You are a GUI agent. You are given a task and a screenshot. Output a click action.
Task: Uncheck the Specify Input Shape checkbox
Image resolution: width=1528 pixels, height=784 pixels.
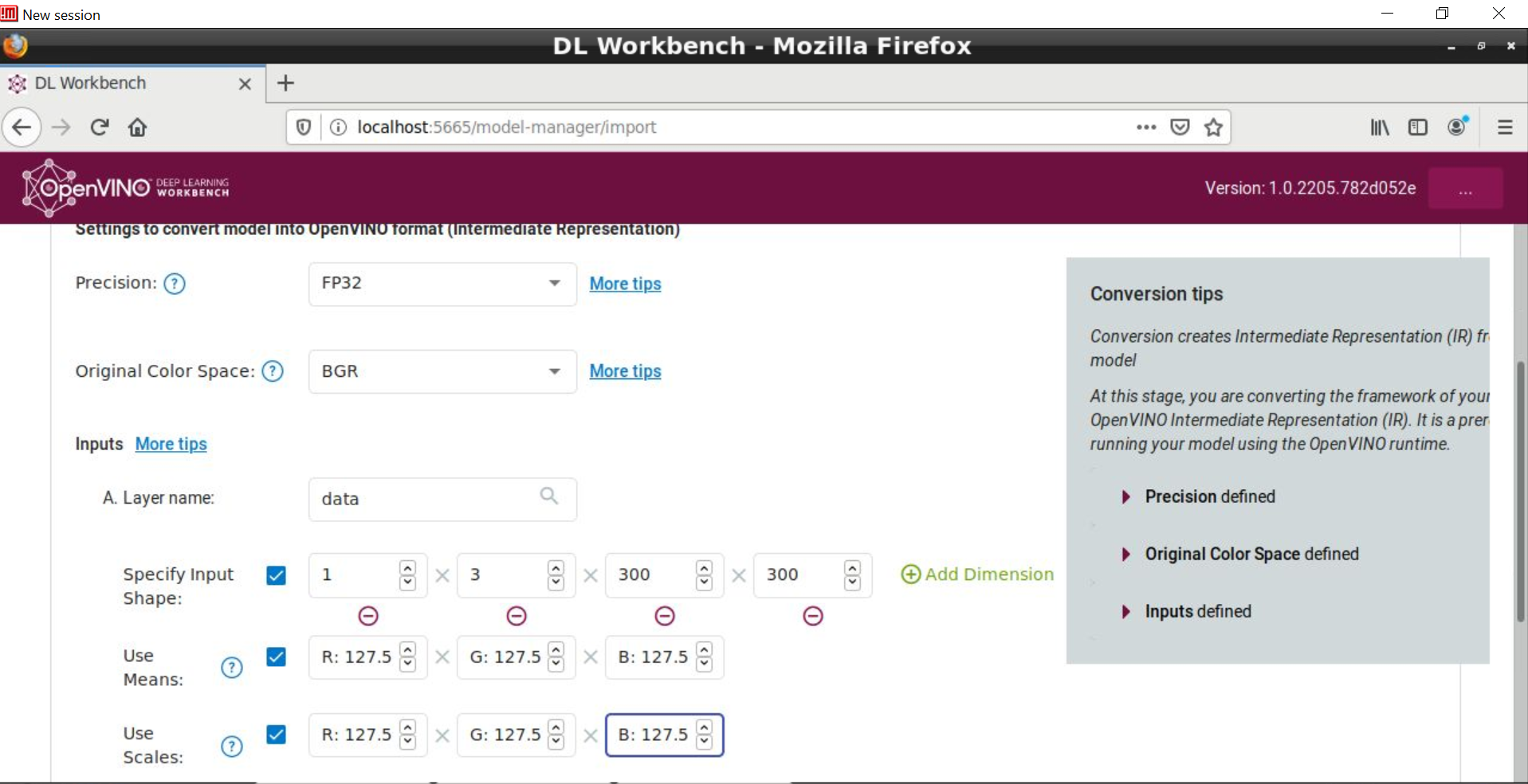277,575
